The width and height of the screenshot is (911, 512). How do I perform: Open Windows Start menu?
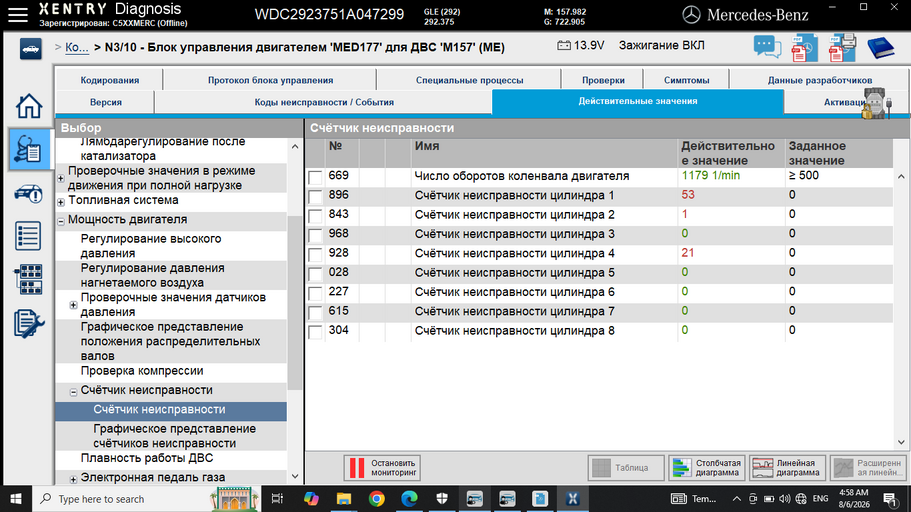pos(16,499)
